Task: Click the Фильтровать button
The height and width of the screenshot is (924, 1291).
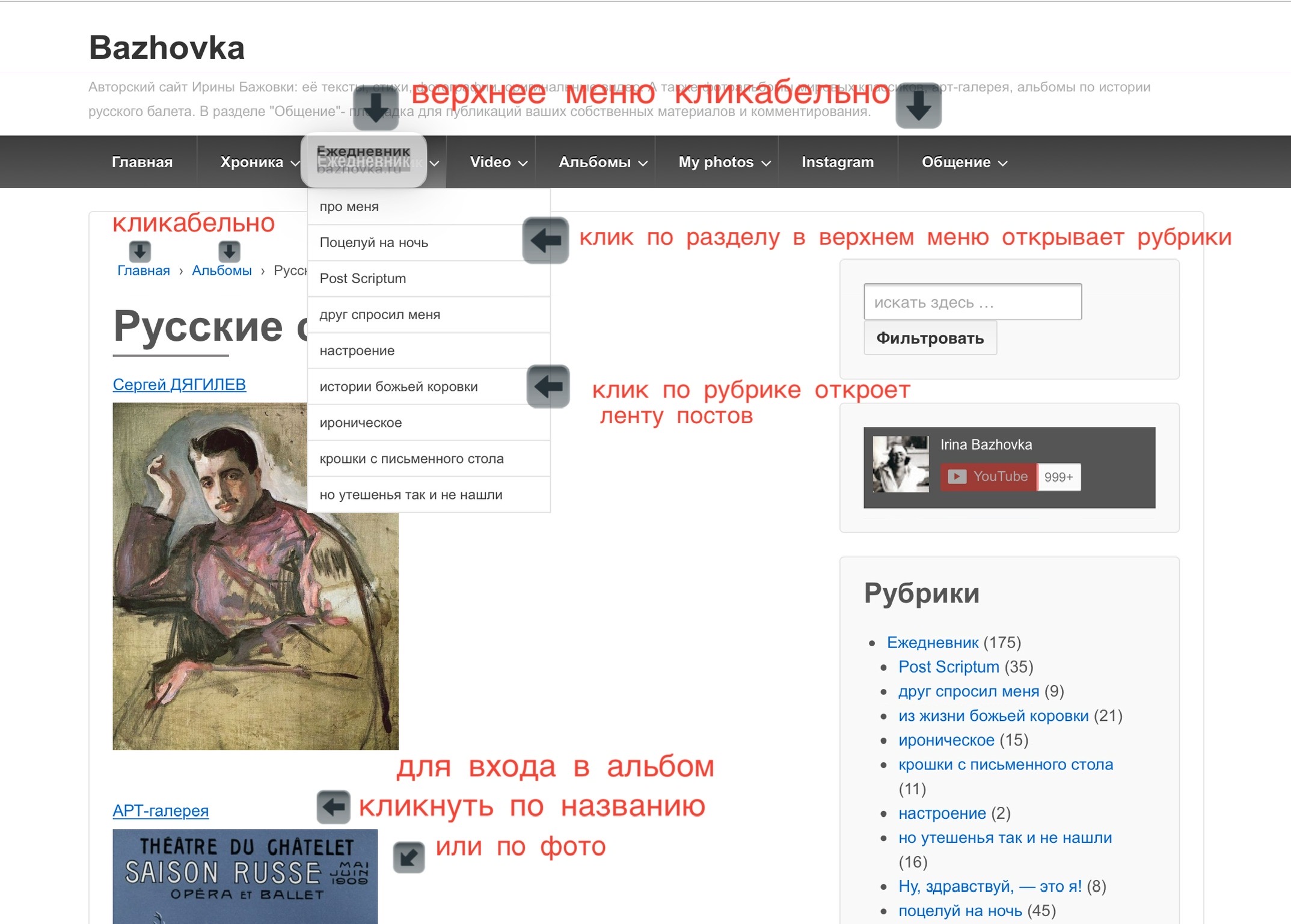Action: pos(930,338)
